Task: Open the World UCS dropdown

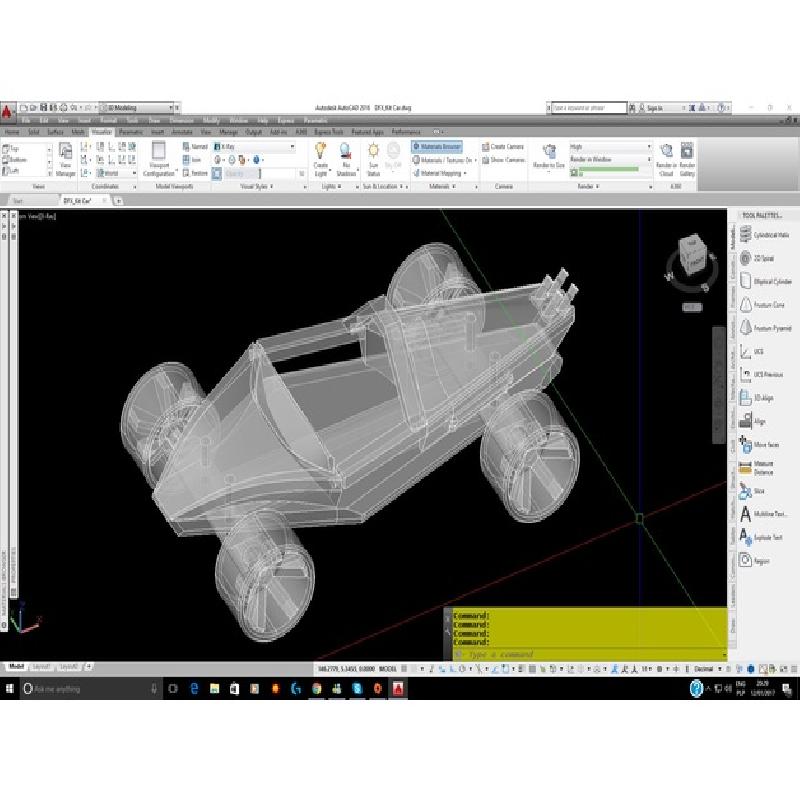Action: pos(117,173)
